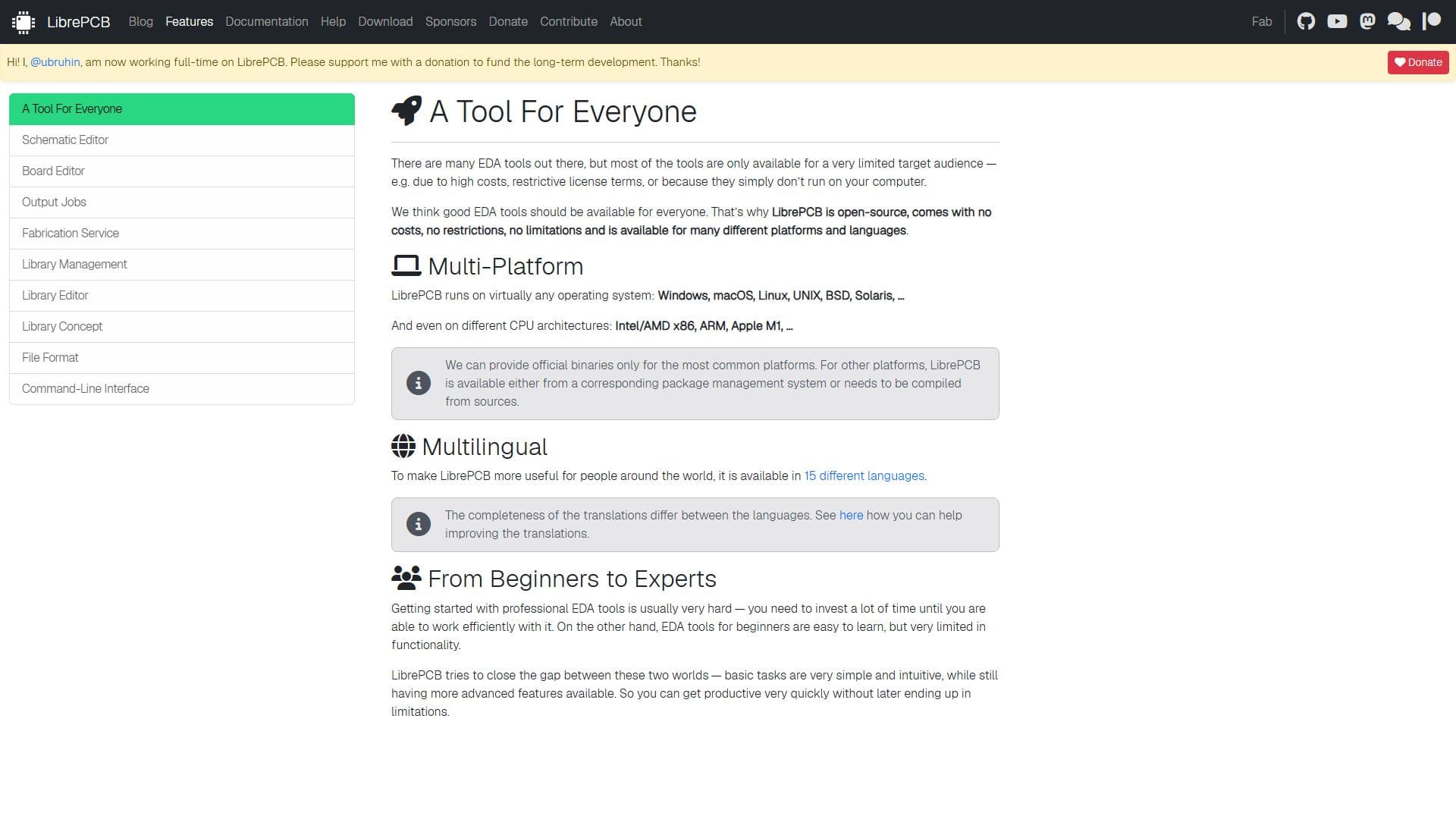
Task: Open the Contribute page
Action: point(569,21)
